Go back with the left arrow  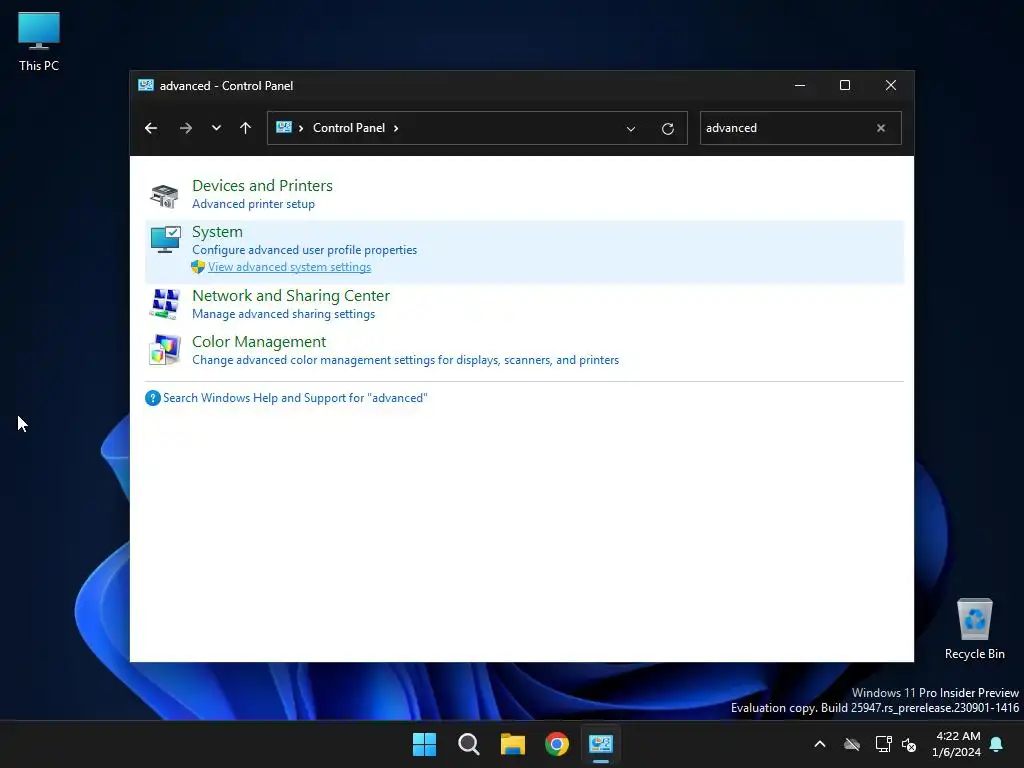(151, 128)
